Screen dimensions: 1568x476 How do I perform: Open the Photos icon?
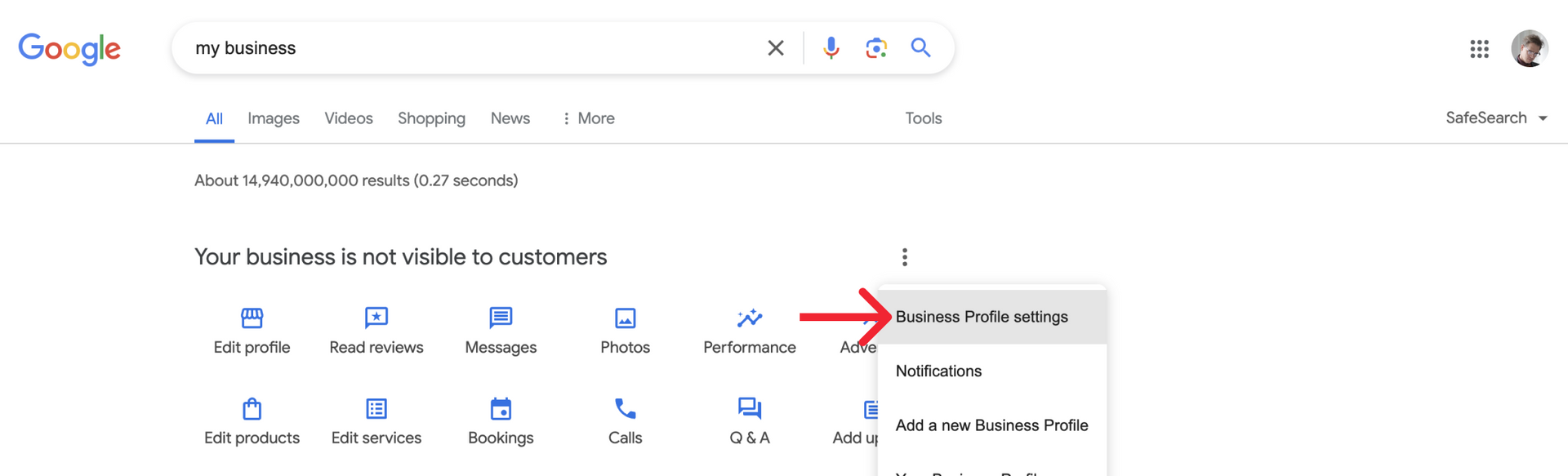(626, 318)
